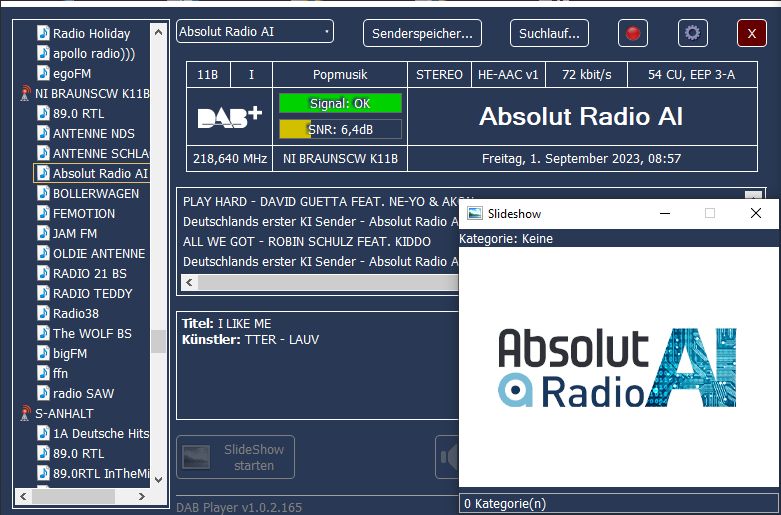Click the antenna icon beside S-ANHALT

pyautogui.click(x=26, y=413)
